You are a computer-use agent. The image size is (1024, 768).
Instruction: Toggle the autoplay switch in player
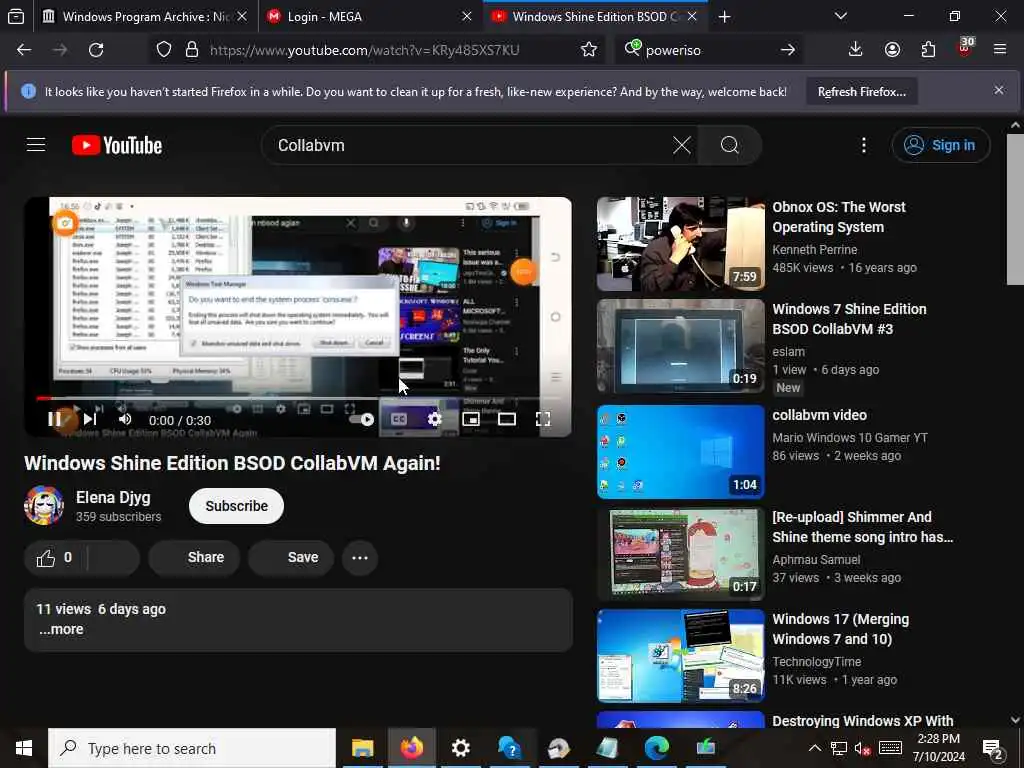click(x=361, y=419)
